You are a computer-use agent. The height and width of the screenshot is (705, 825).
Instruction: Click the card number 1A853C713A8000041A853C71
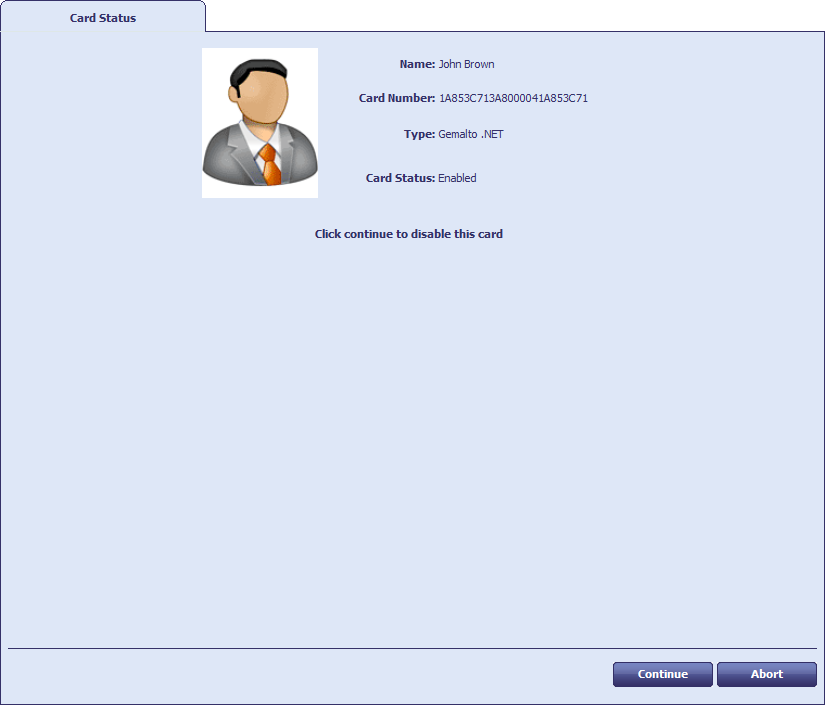[513, 98]
